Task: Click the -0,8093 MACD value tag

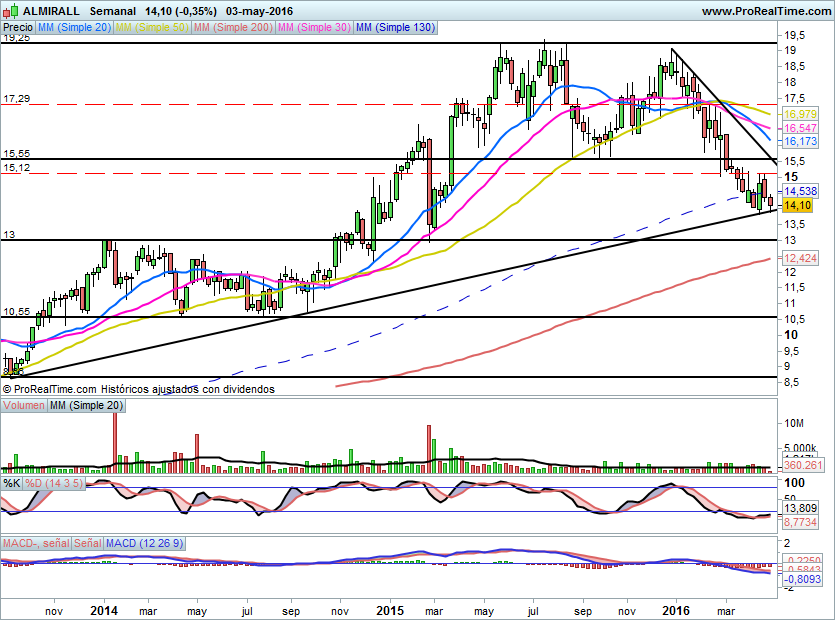Action: pos(801,579)
